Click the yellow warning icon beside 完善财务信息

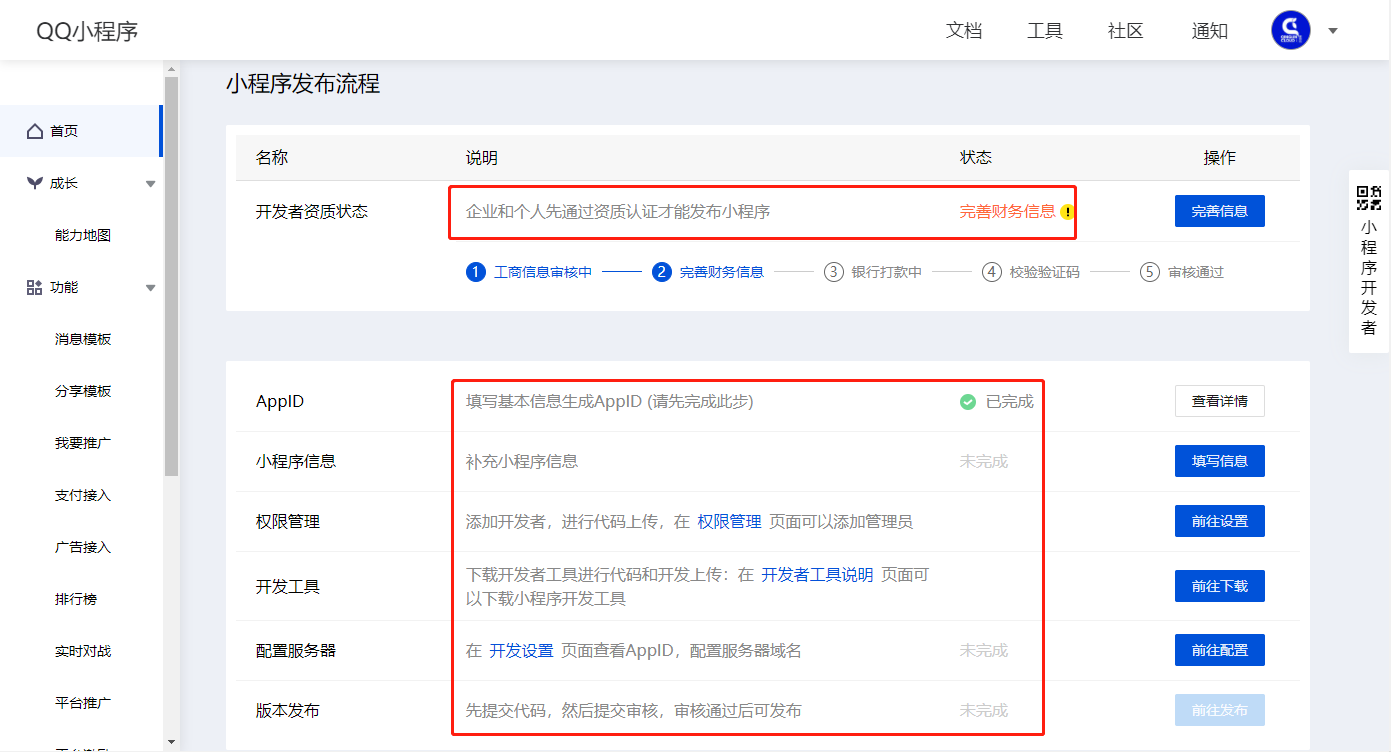pyautogui.click(x=1067, y=212)
